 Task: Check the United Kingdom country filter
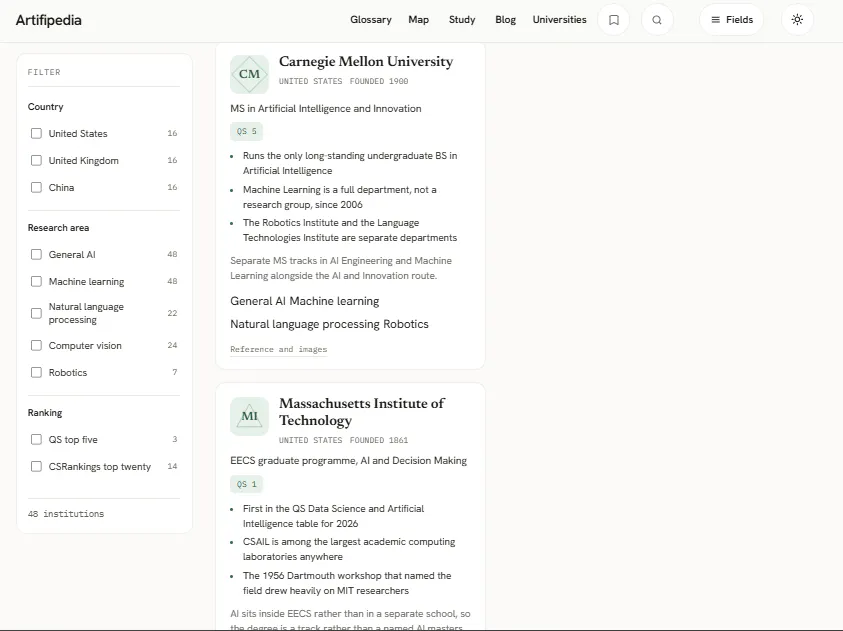[36, 160]
